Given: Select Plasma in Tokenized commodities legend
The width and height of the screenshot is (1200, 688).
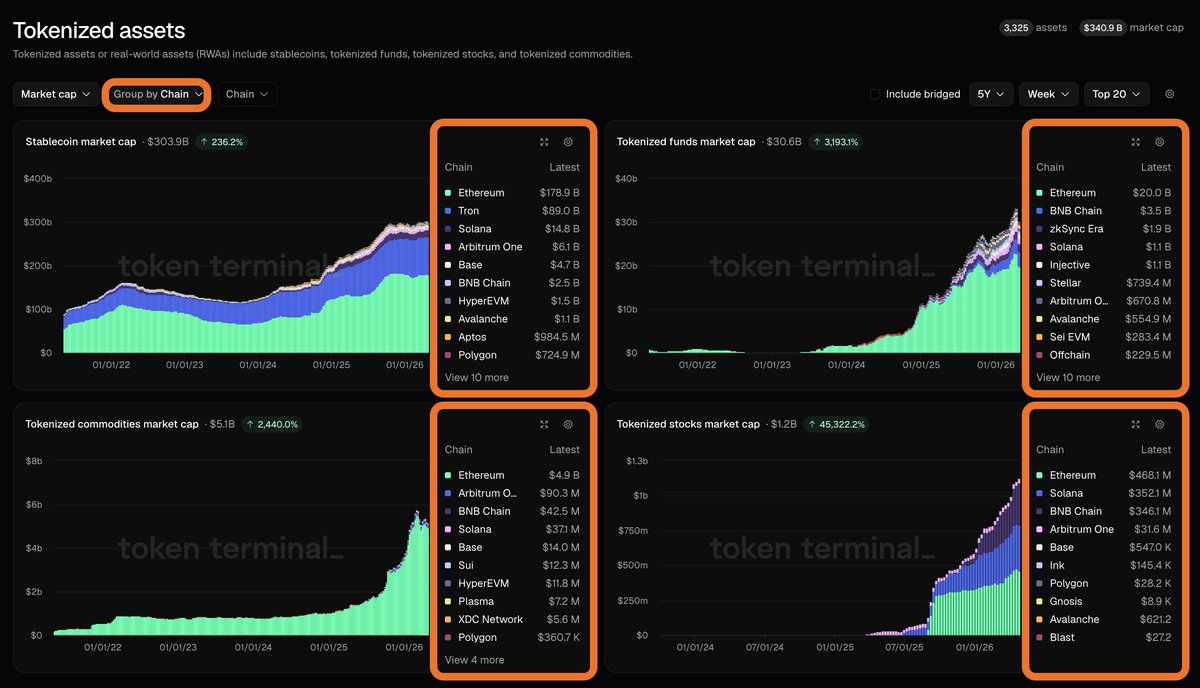Looking at the screenshot, I should (512, 601).
